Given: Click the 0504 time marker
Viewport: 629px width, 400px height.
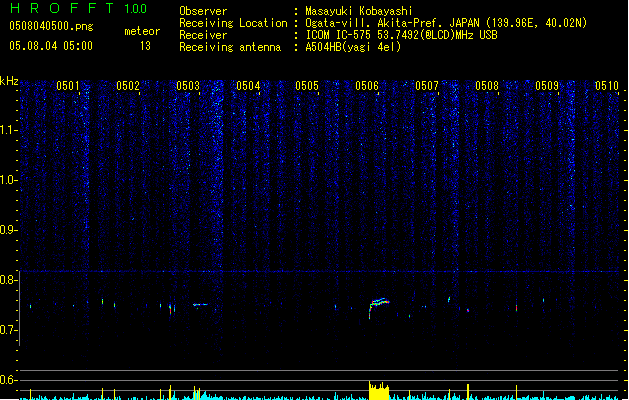Looking at the screenshot, I should [248, 86].
